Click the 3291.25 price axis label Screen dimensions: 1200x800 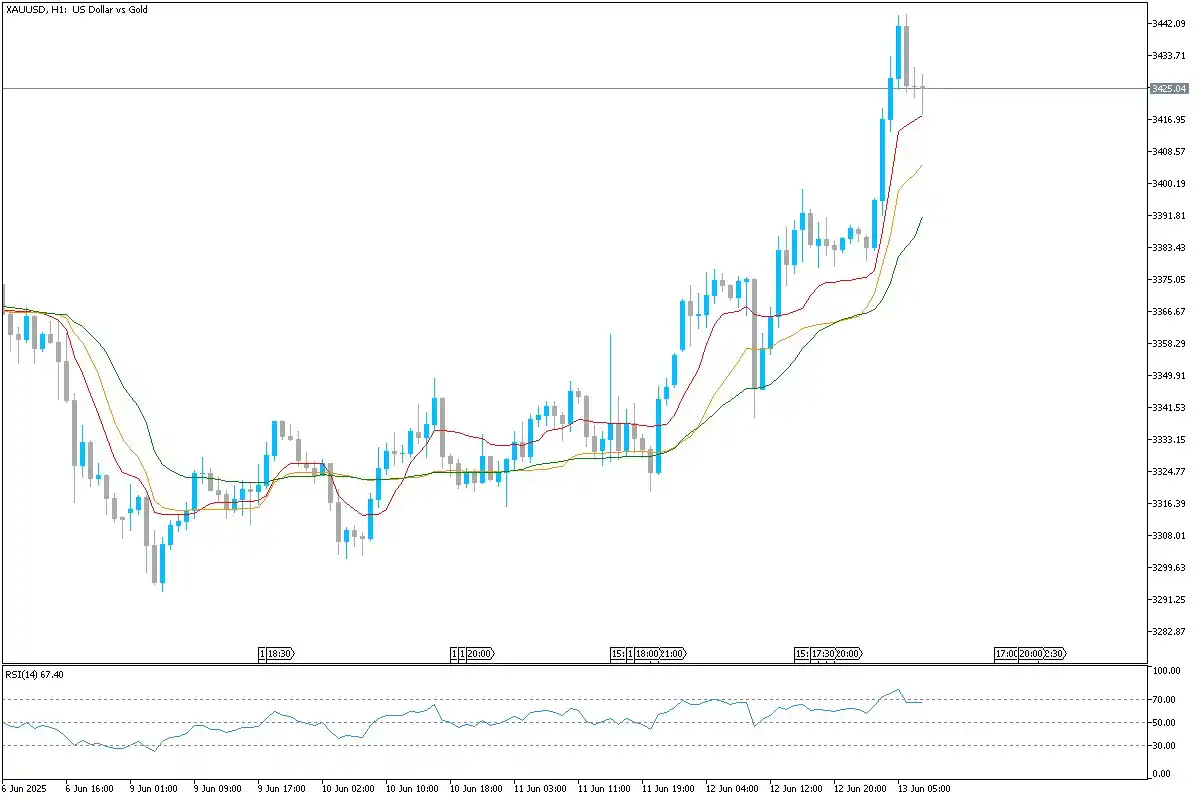coord(1167,599)
